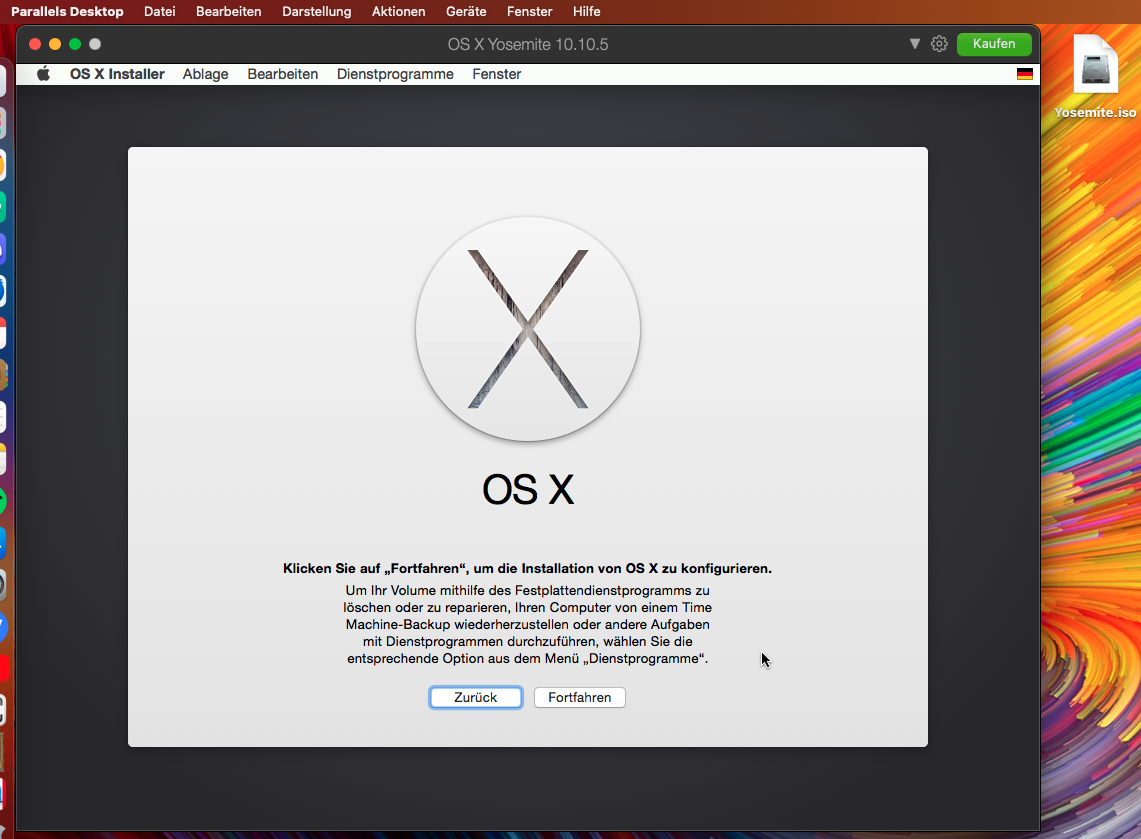Expand the Parallels title bar dropdown triangle

click(915, 44)
